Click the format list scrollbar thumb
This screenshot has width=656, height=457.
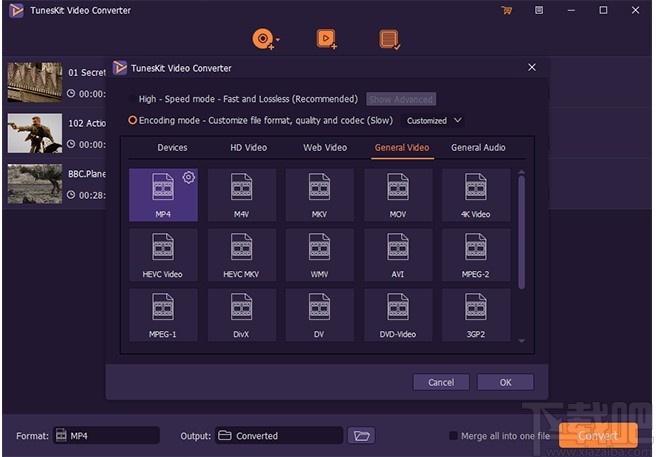(521, 232)
